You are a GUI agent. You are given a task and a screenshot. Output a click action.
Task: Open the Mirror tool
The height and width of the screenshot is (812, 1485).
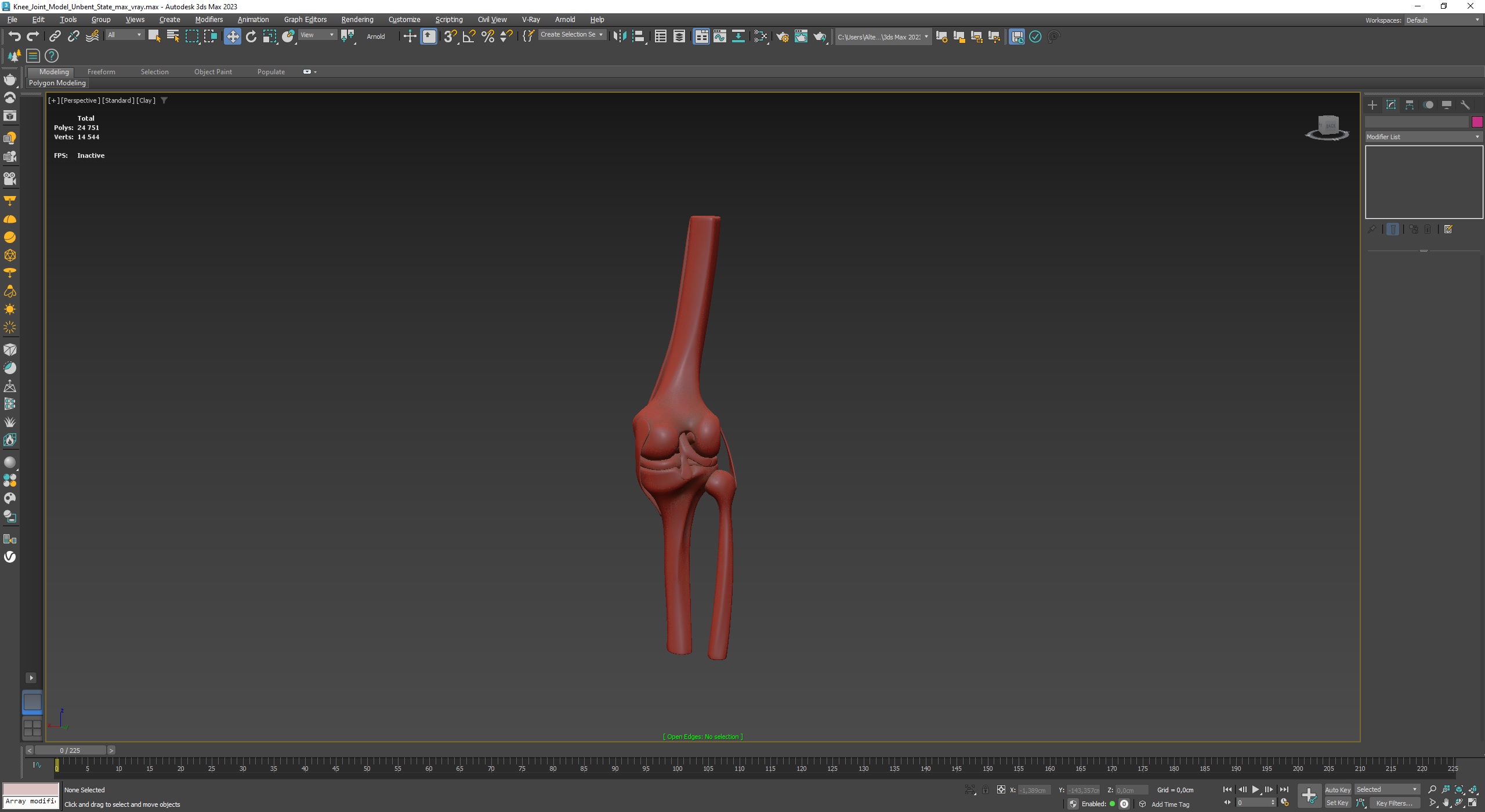tap(620, 37)
